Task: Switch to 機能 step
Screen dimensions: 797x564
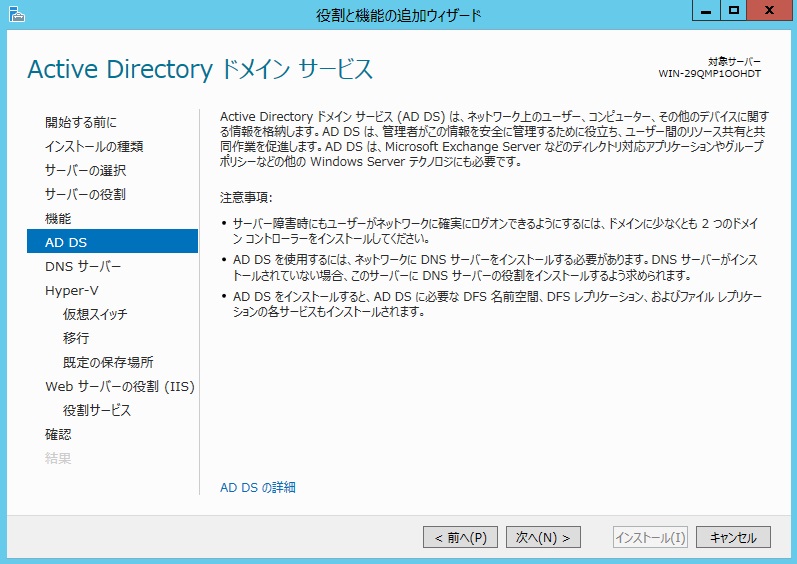Action: (x=58, y=218)
